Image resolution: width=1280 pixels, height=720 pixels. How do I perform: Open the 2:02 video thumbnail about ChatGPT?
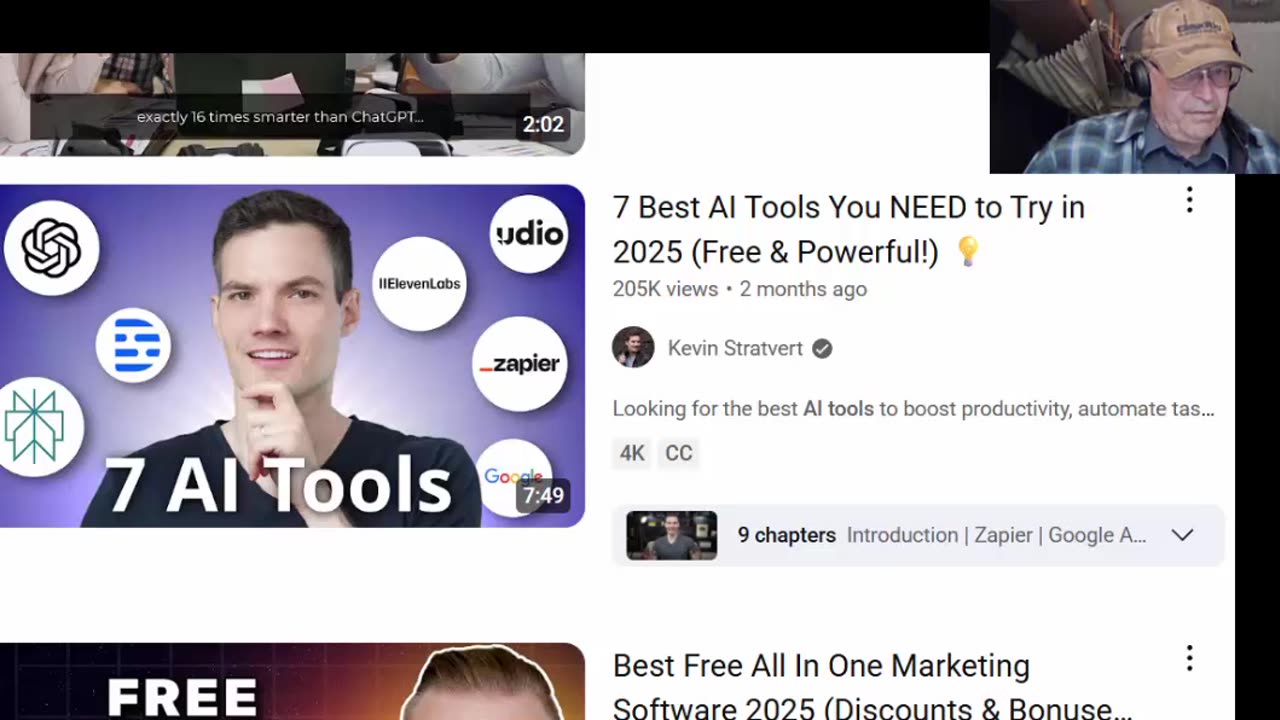[x=292, y=104]
